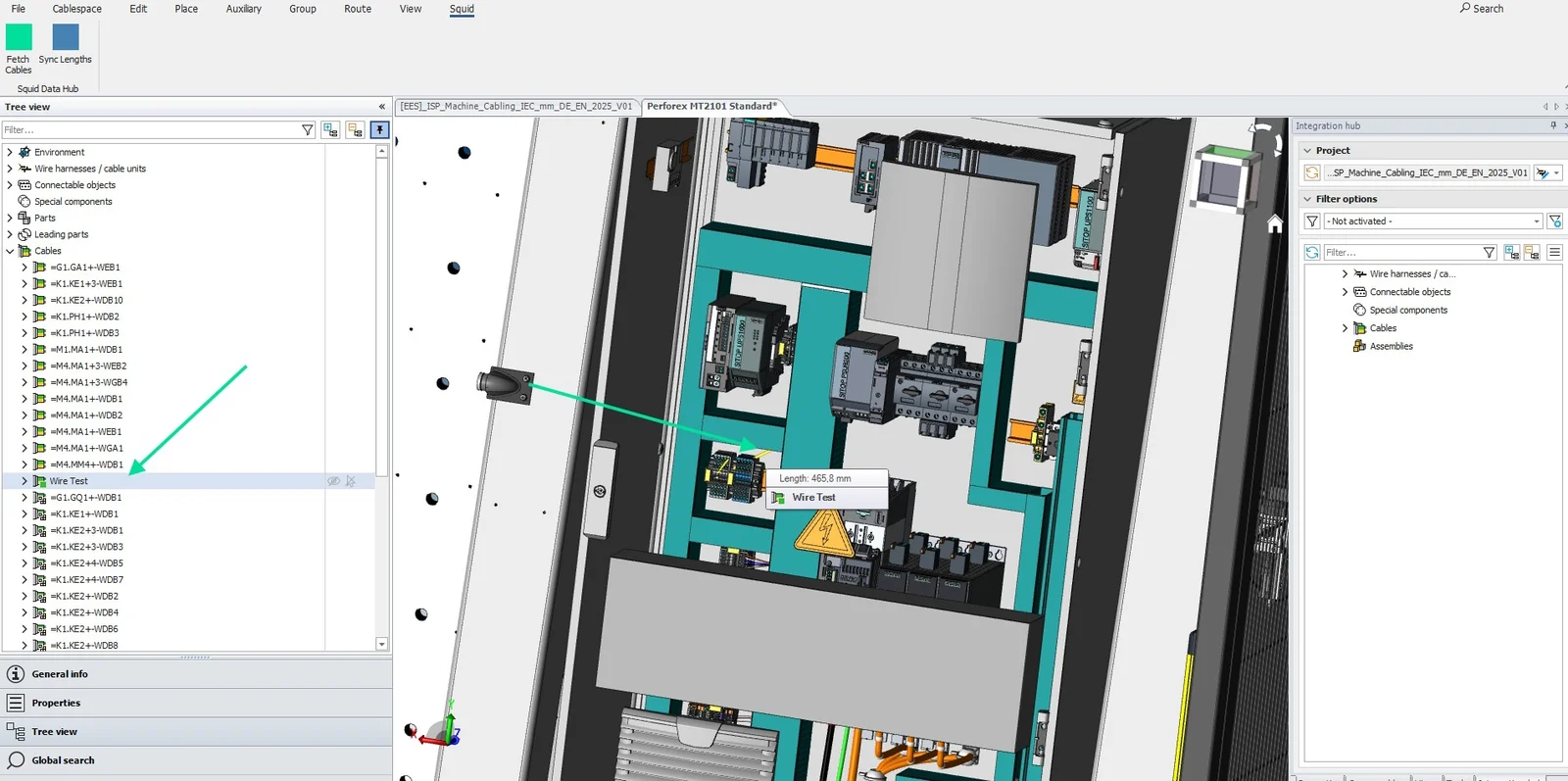
Task: Collapse the Project section in Integration hub
Action: [1307, 151]
